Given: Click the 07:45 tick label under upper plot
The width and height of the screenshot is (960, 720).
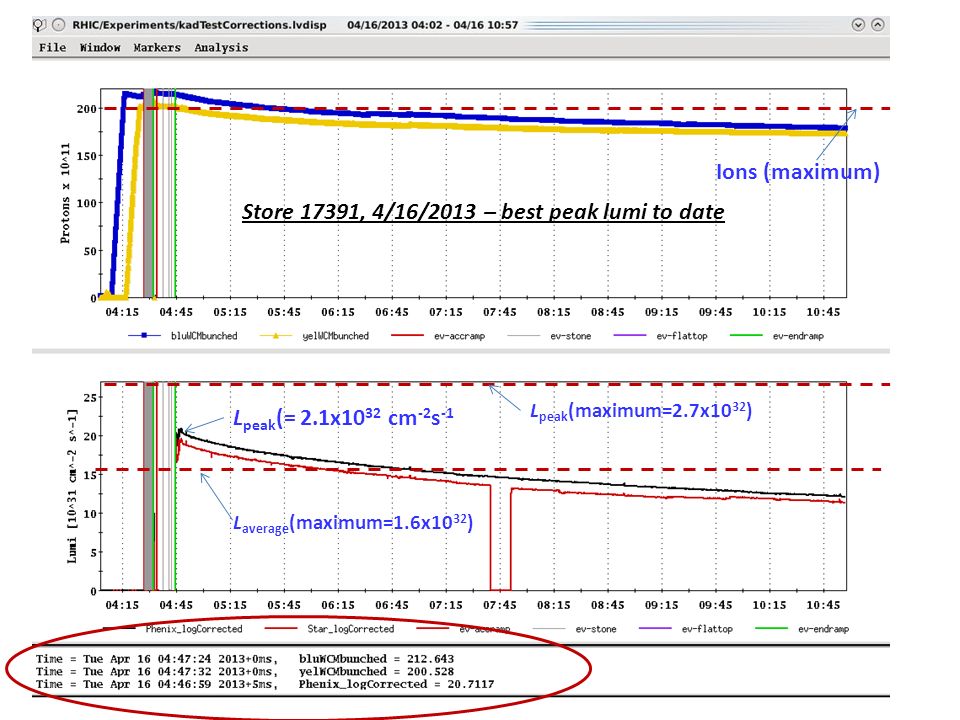Looking at the screenshot, I should 500,312.
